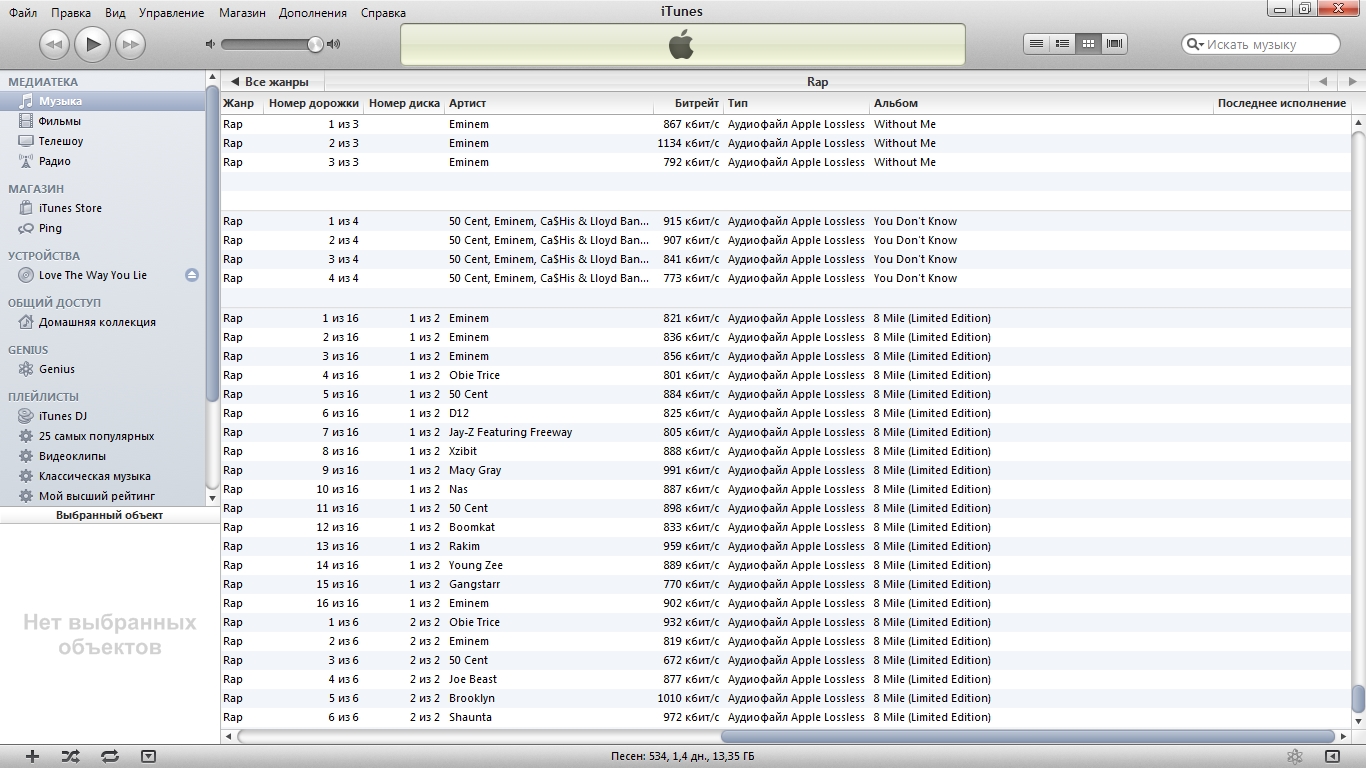Open the Дополнения menu
Viewport: 1366px width, 768px height.
[313, 13]
